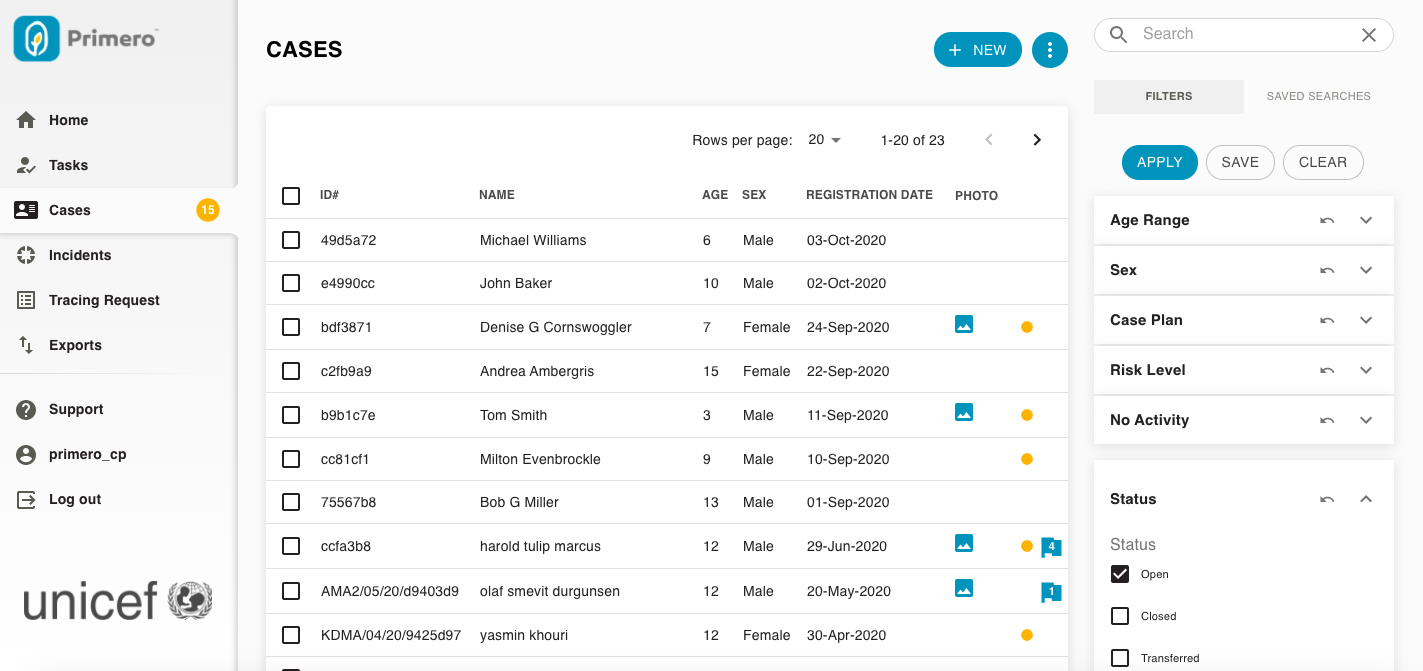
Task: Open photo for Denise G Cornswoggler
Action: (964, 324)
